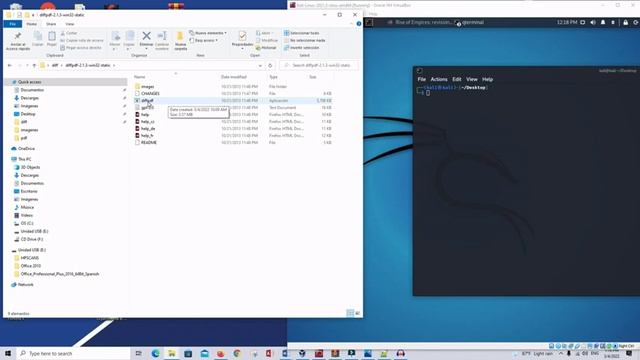Click the Mover a ribbon icon
640x360 pixels.
[115, 37]
